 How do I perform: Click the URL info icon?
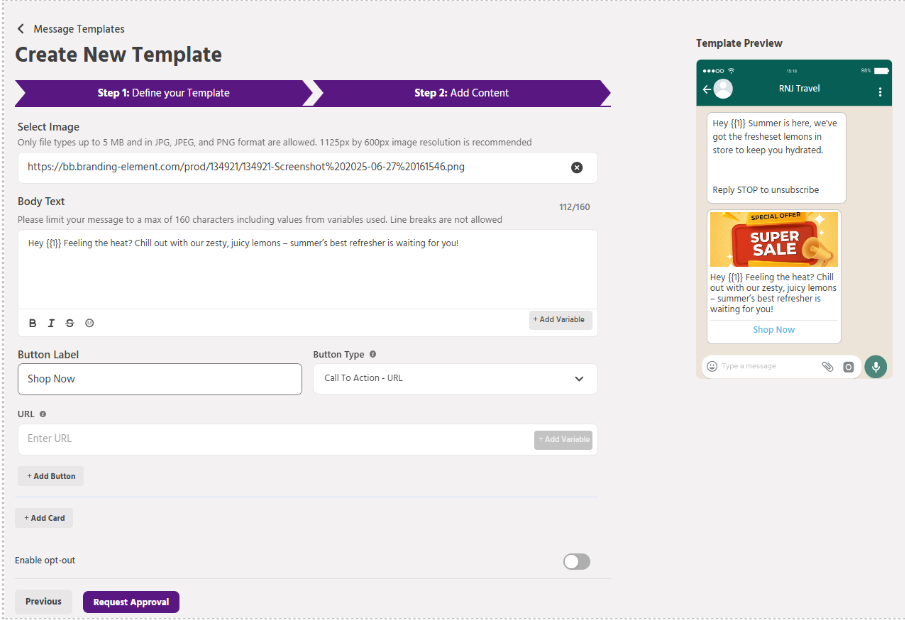pos(43,413)
